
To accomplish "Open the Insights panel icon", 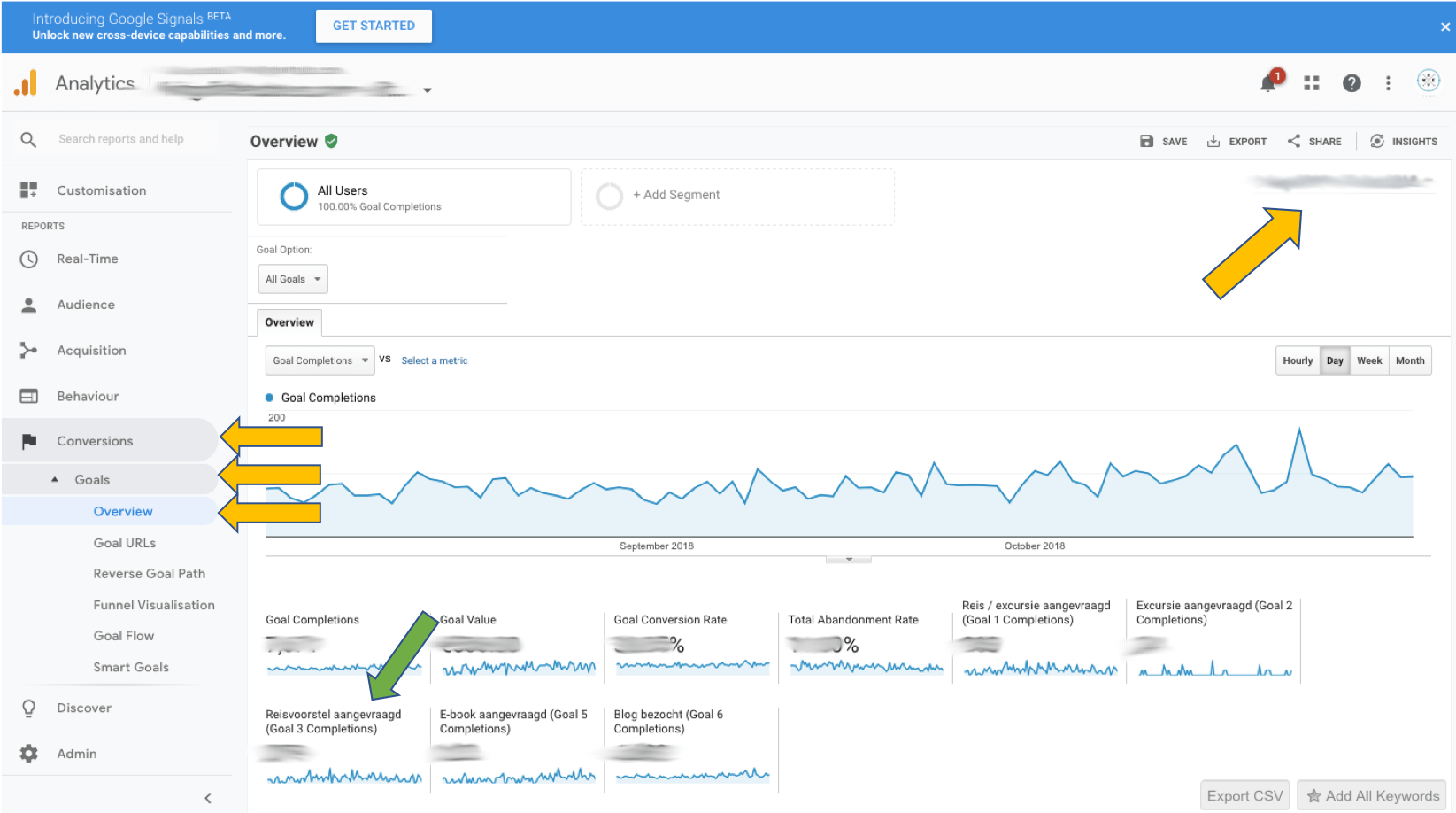I will [x=1377, y=141].
